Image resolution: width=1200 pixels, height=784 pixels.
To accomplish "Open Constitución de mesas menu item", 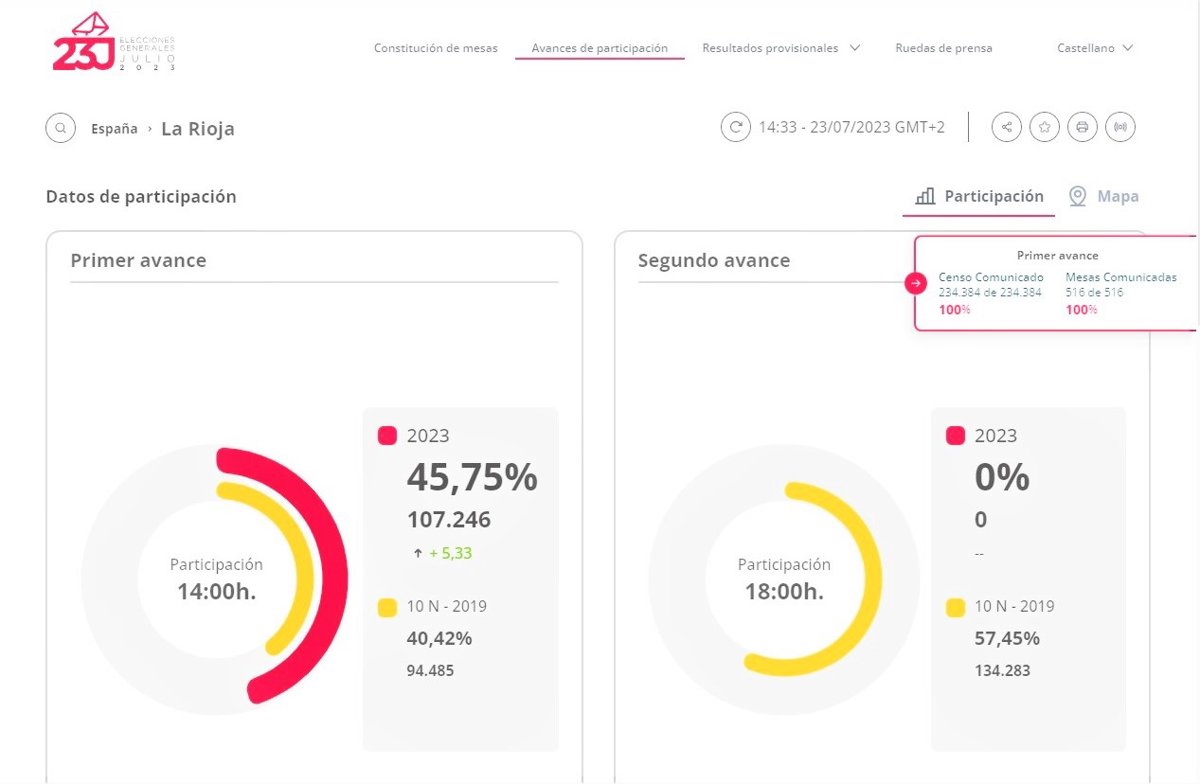I will tap(435, 48).
